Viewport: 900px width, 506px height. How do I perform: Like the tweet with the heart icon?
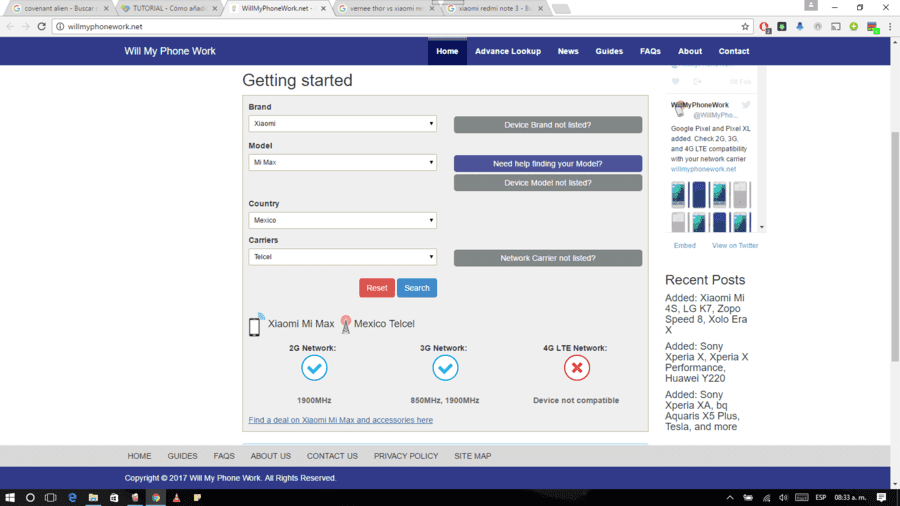coord(676,81)
